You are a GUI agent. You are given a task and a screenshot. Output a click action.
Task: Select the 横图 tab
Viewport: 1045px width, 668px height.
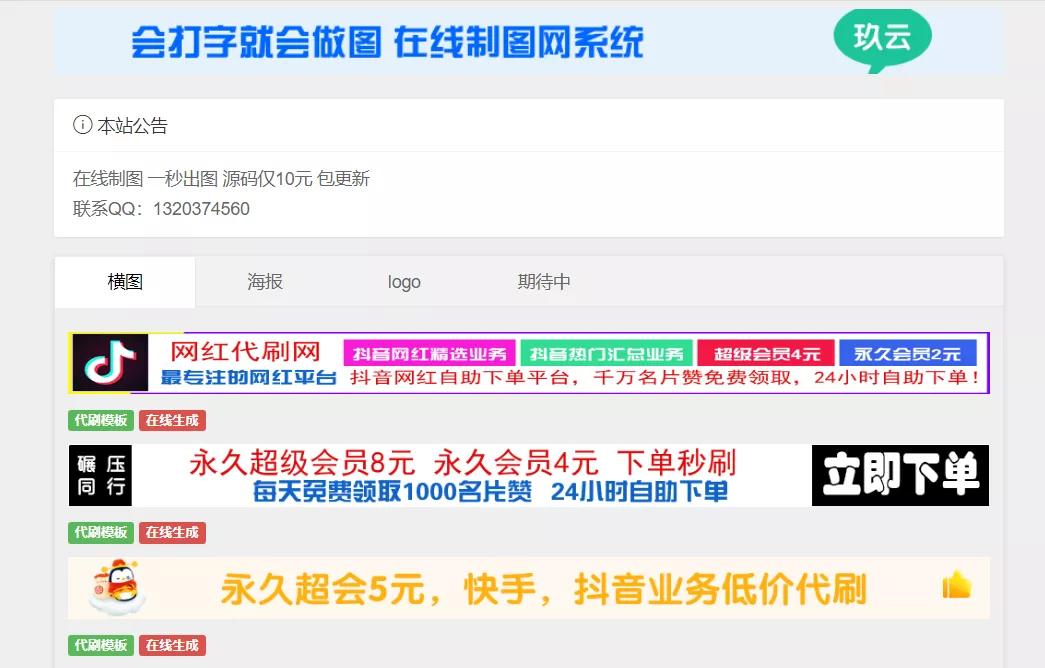coord(125,281)
